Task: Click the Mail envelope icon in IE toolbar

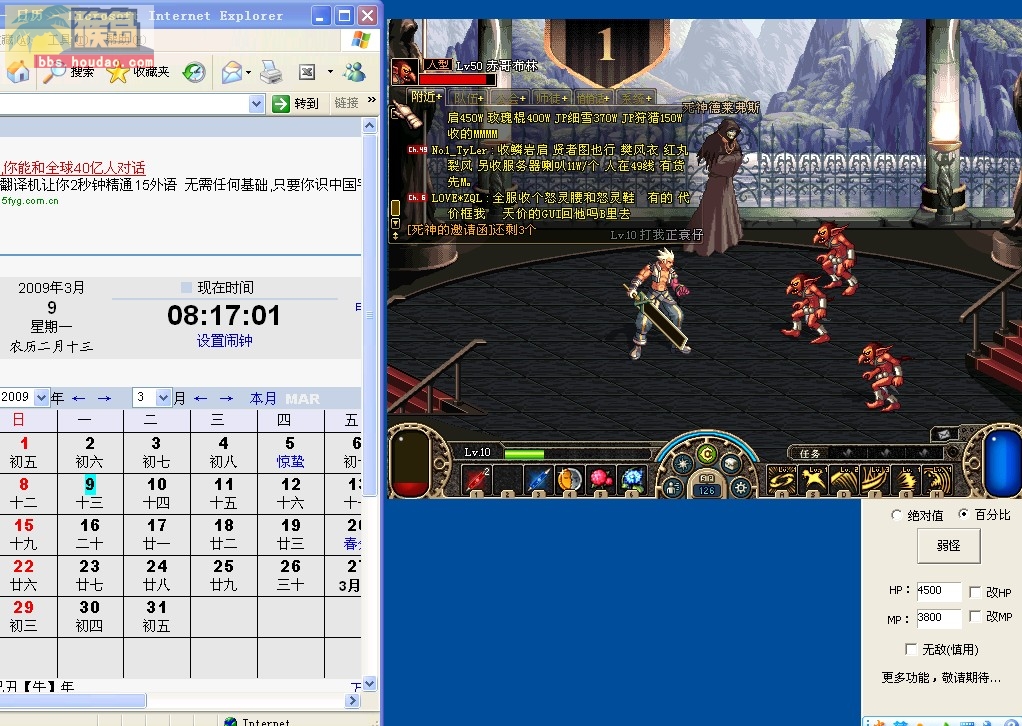Action: (231, 72)
